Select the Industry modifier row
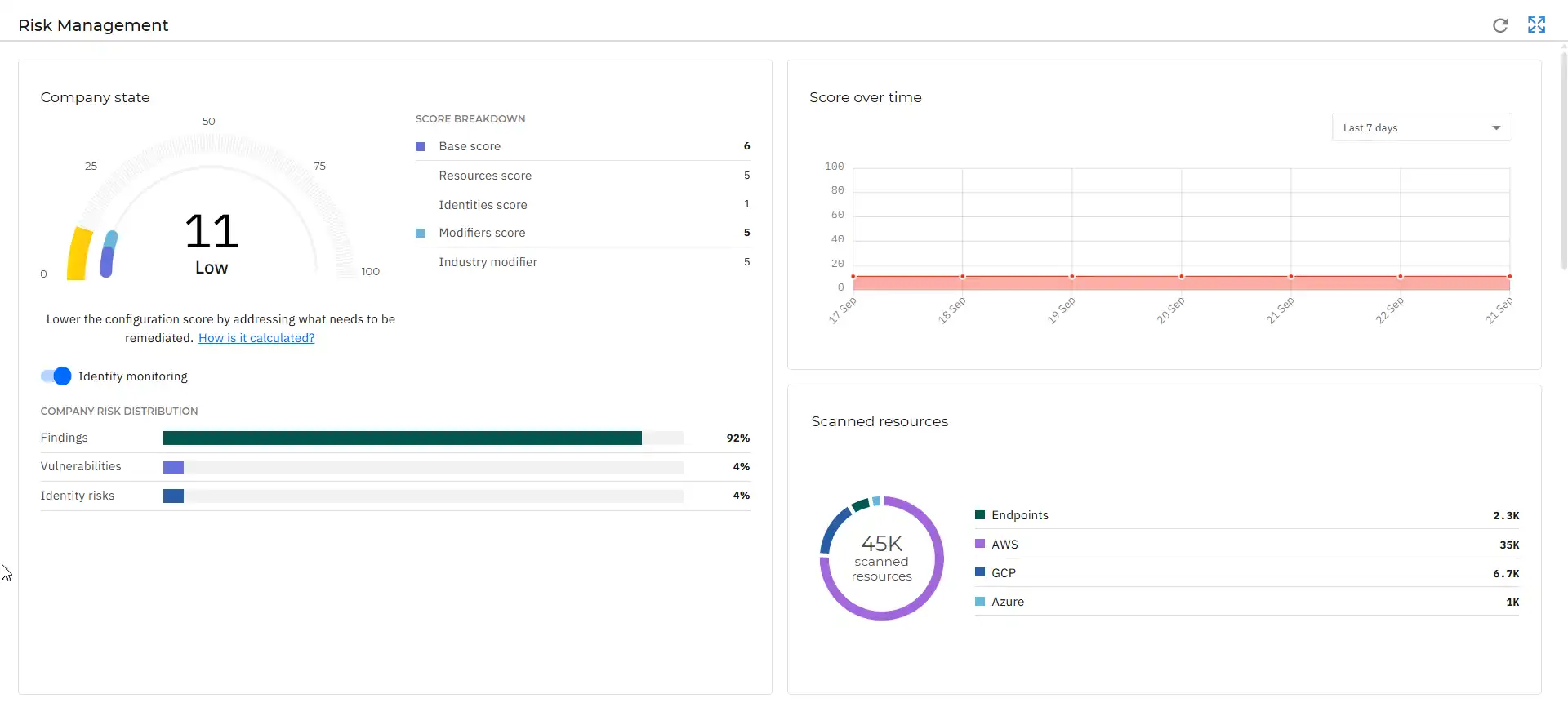This screenshot has height=703, width=1568. (583, 262)
